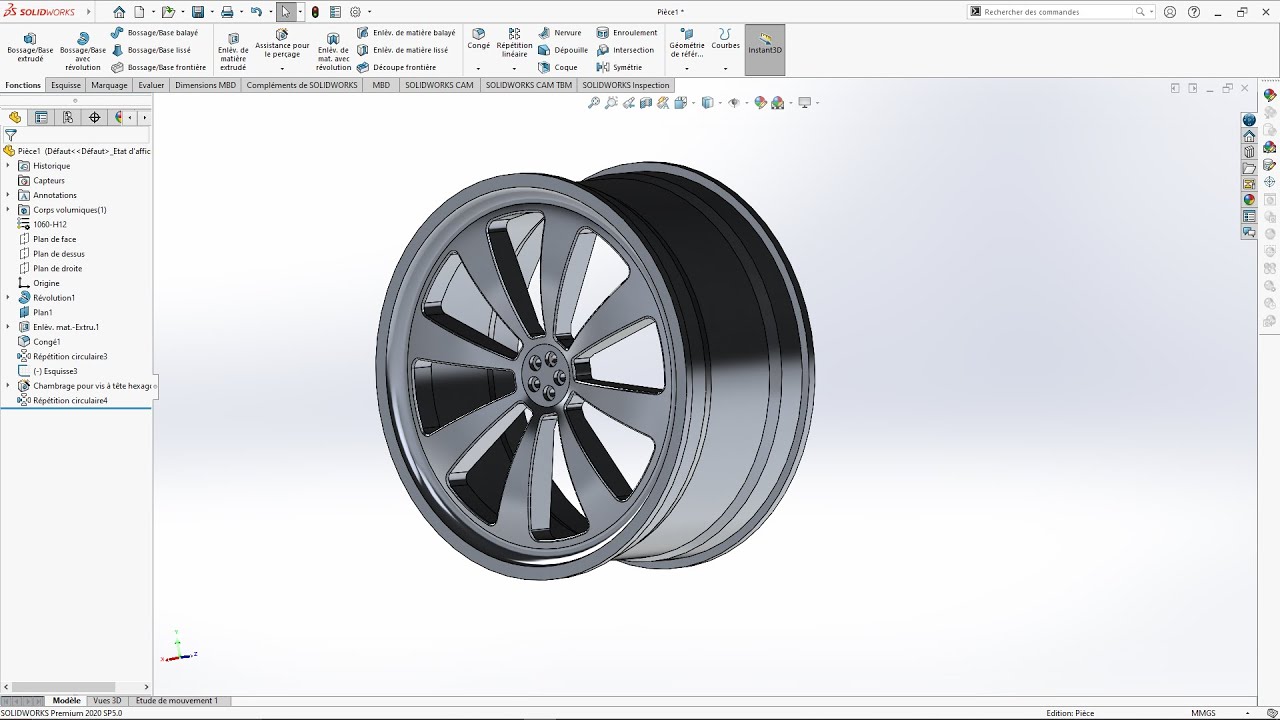Click the Save diskette icon
The height and width of the screenshot is (720, 1280).
[x=198, y=12]
